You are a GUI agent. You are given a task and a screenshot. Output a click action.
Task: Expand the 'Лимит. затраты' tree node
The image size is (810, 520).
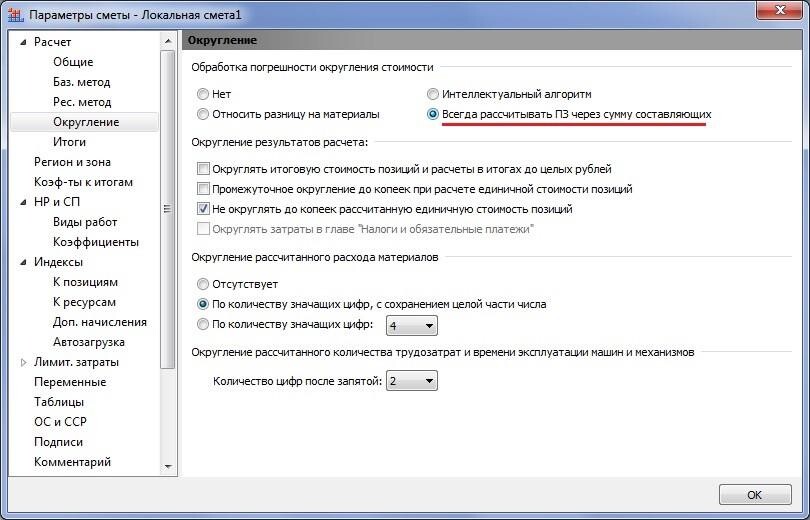pyautogui.click(x=23, y=363)
